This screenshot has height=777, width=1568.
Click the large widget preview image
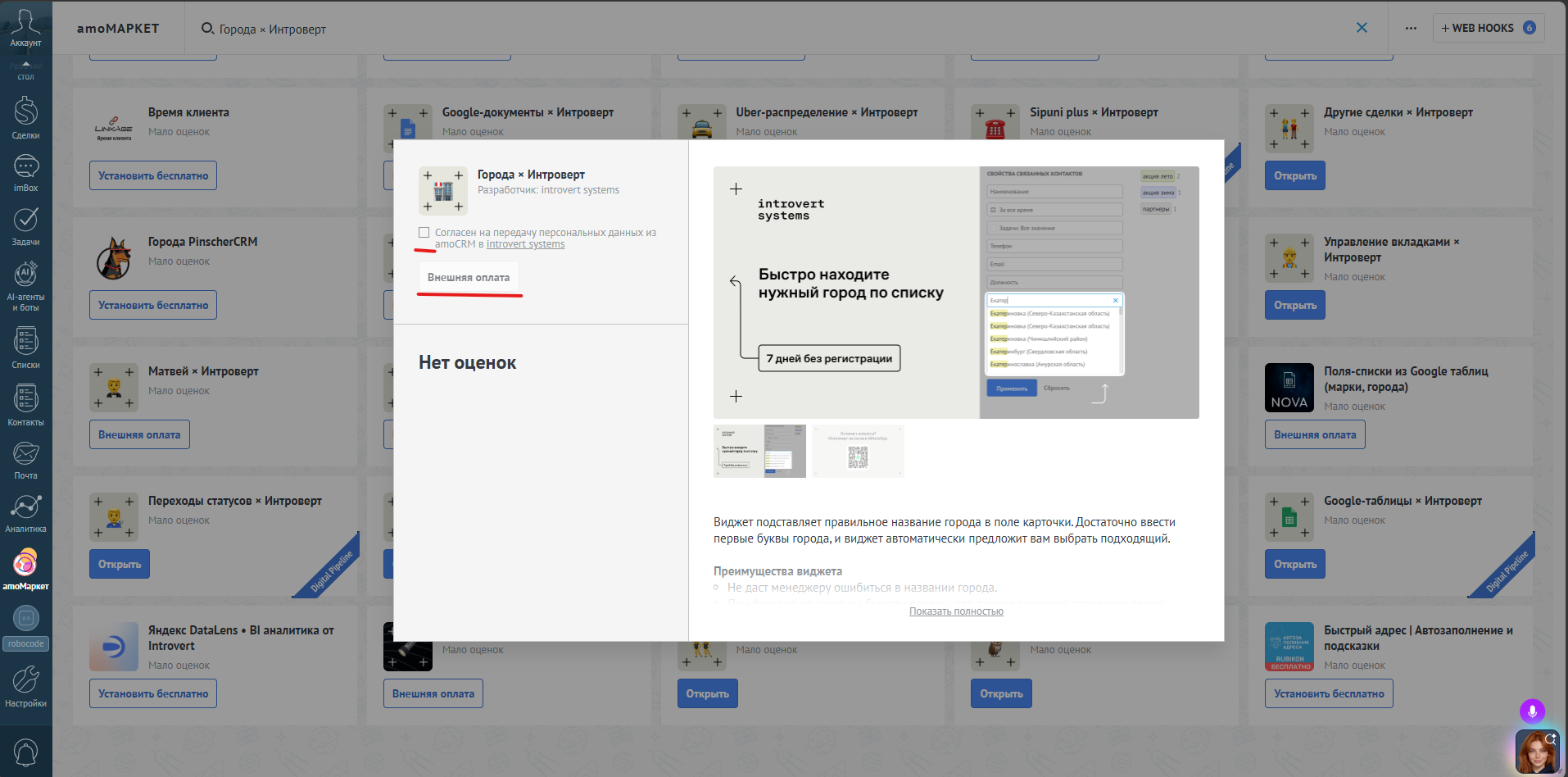pos(956,293)
